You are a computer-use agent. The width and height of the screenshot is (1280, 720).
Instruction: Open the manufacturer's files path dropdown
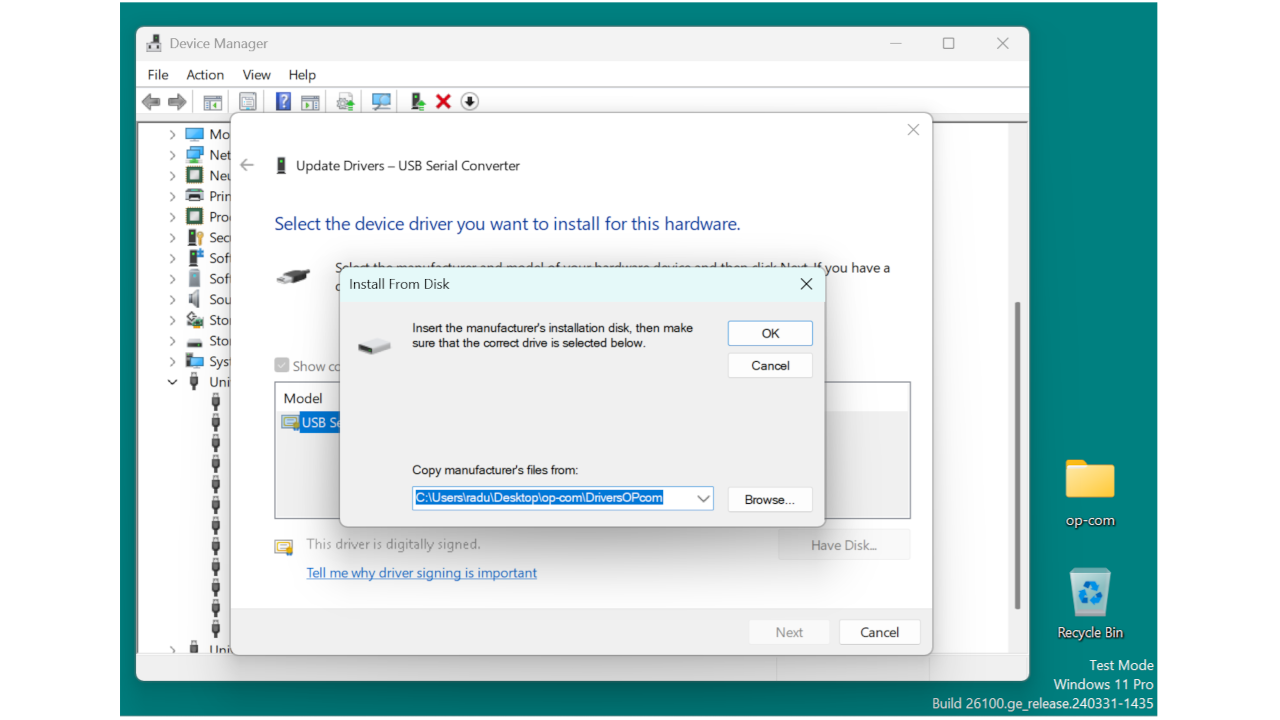[x=703, y=498]
